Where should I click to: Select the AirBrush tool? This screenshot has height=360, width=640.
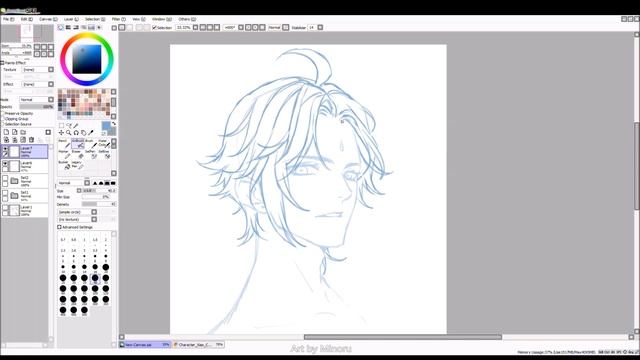tap(77, 144)
